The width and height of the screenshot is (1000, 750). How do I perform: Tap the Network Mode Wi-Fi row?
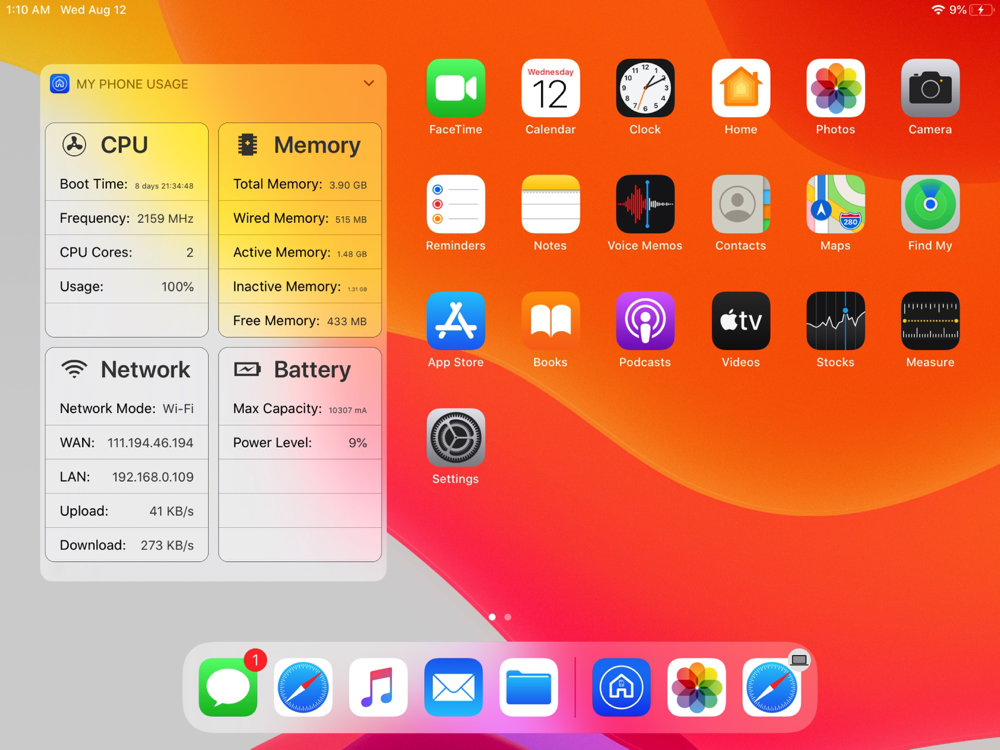pos(127,408)
